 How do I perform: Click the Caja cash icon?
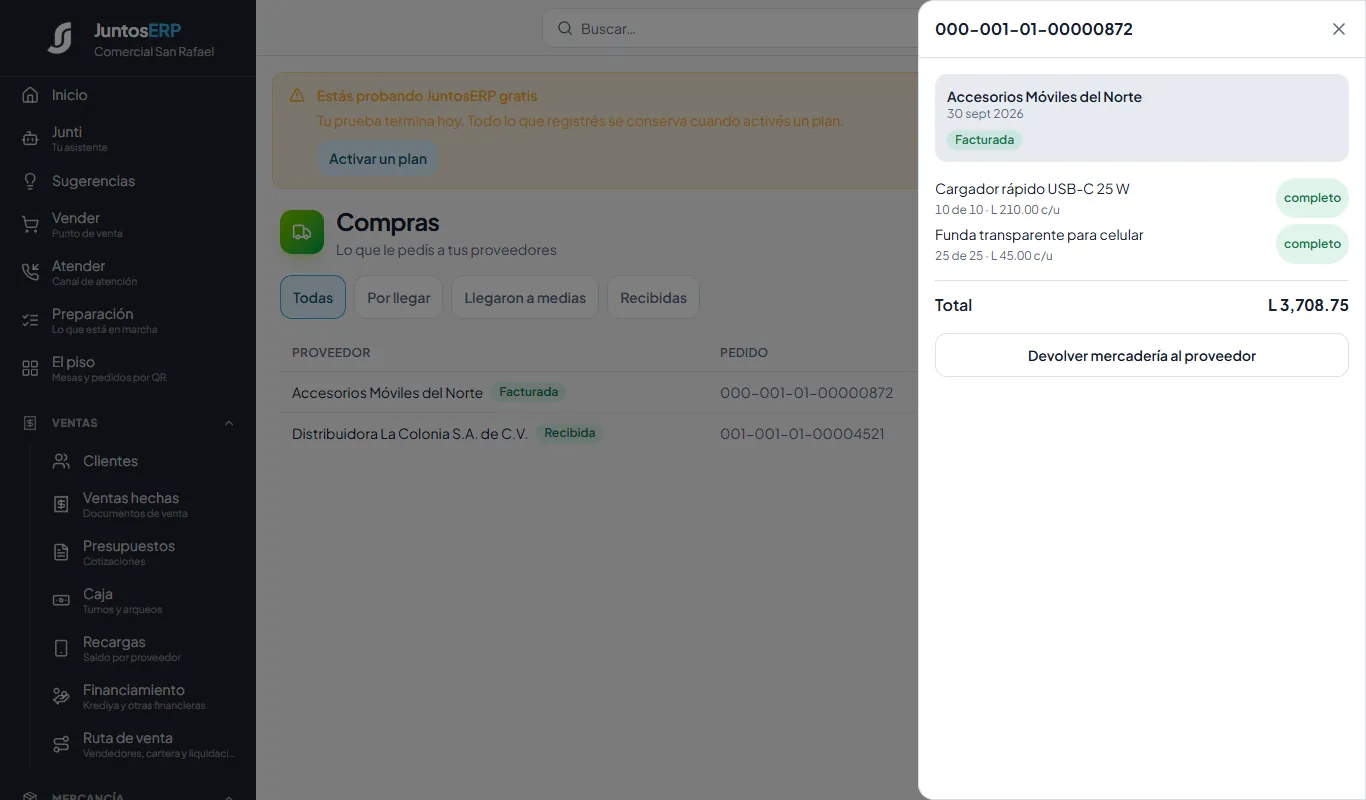pyautogui.click(x=61, y=600)
